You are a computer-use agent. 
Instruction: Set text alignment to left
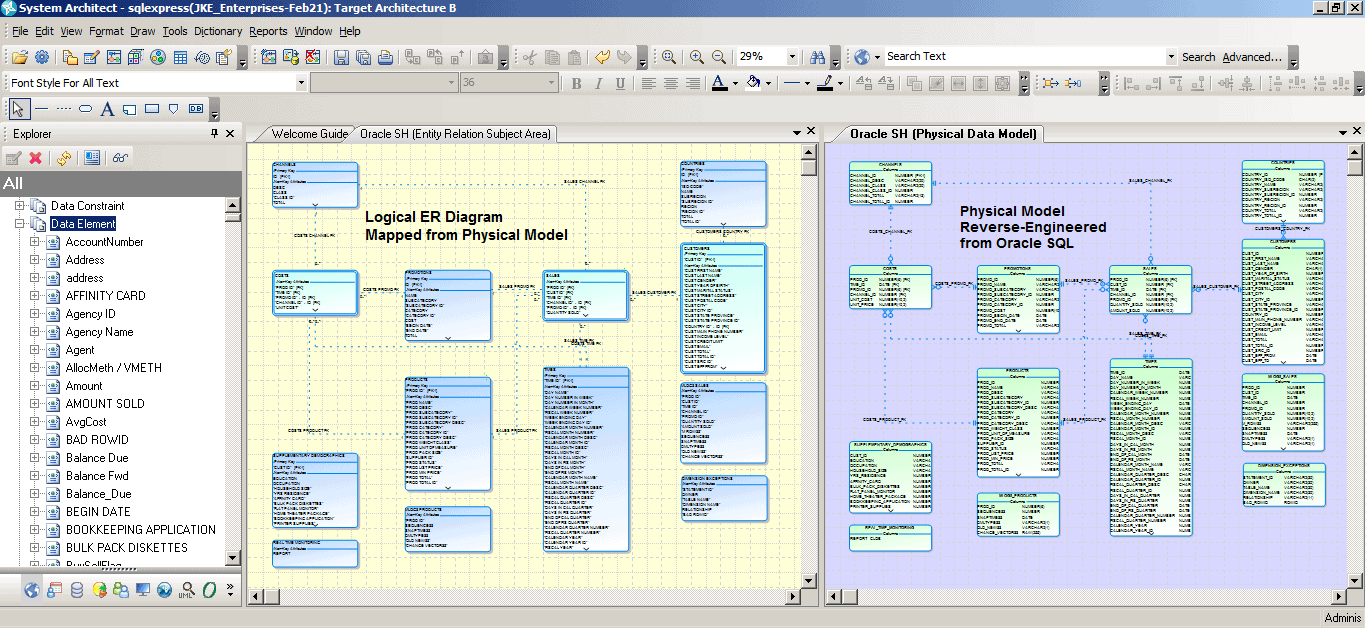649,83
